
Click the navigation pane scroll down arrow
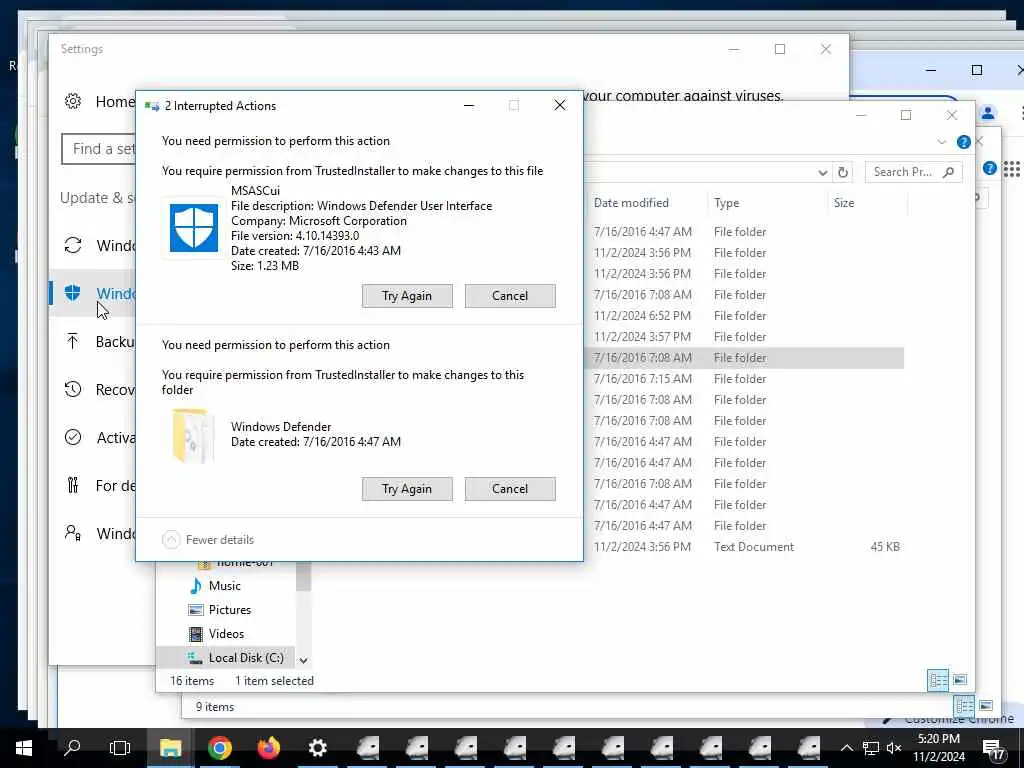(303, 661)
